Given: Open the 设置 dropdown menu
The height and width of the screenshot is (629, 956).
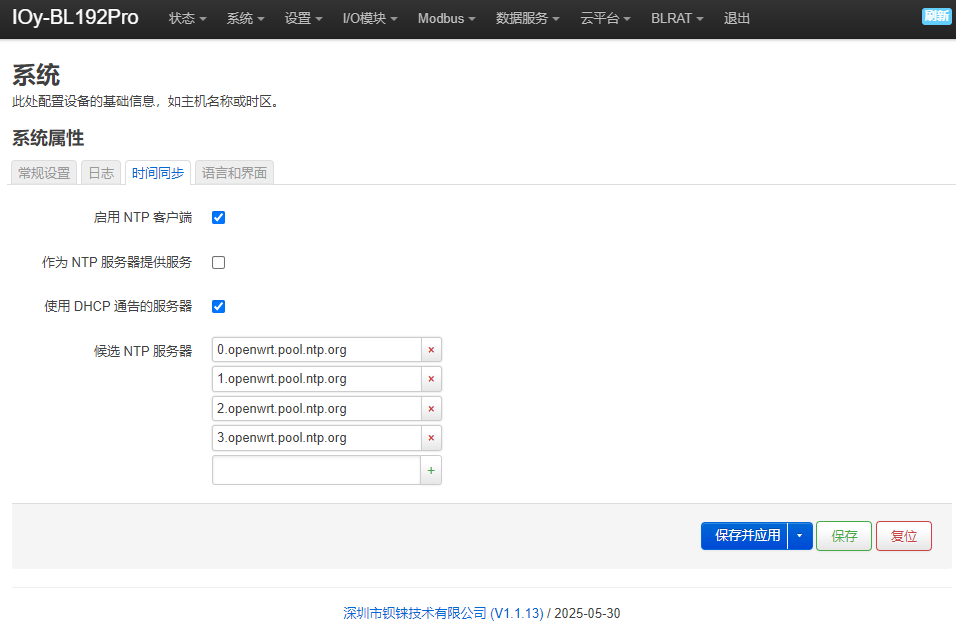Looking at the screenshot, I should tap(303, 18).
